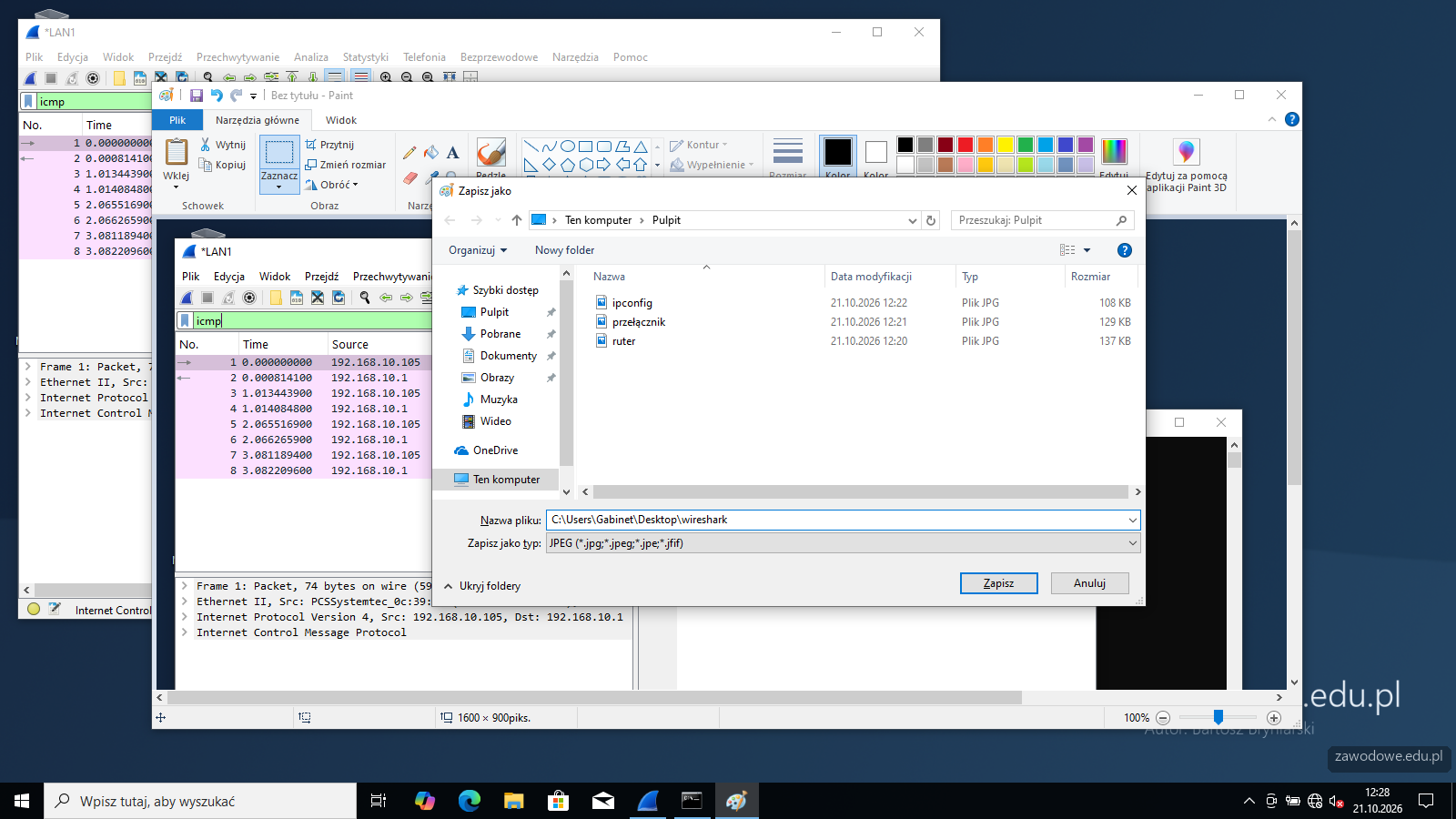The image size is (1456, 819).
Task: Click the Crop (Przytnij) button in Paint
Action: pos(329,145)
